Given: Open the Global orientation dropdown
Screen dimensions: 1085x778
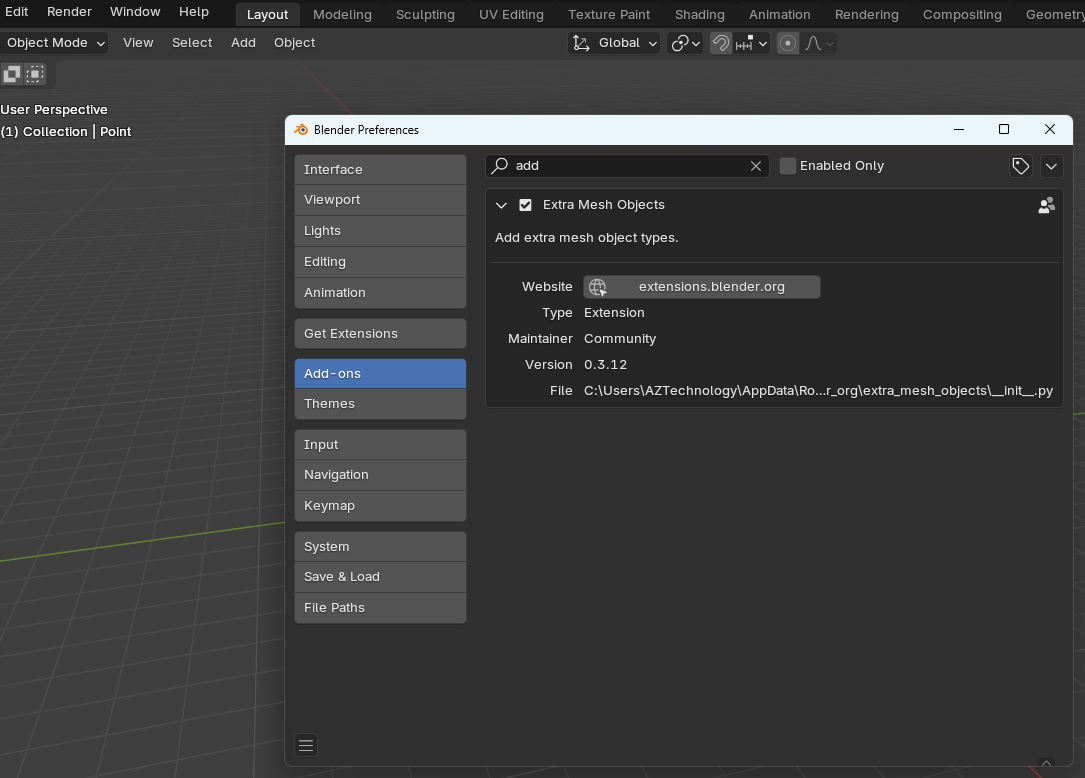Looking at the screenshot, I should [614, 43].
